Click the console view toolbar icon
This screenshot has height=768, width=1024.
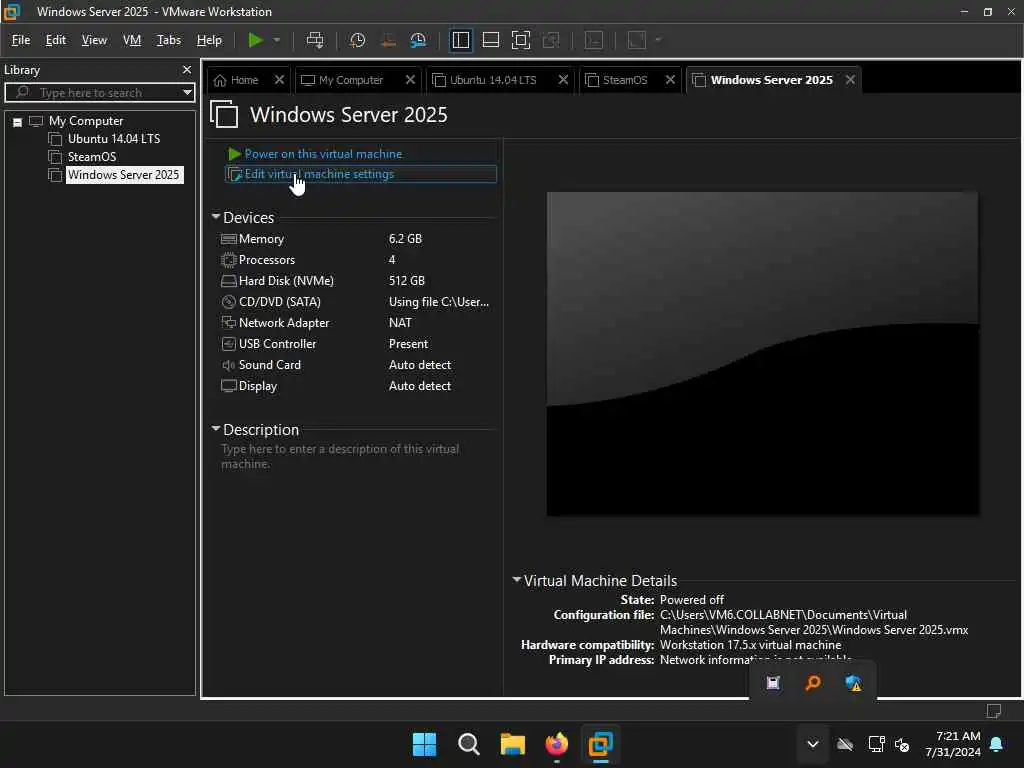click(594, 40)
